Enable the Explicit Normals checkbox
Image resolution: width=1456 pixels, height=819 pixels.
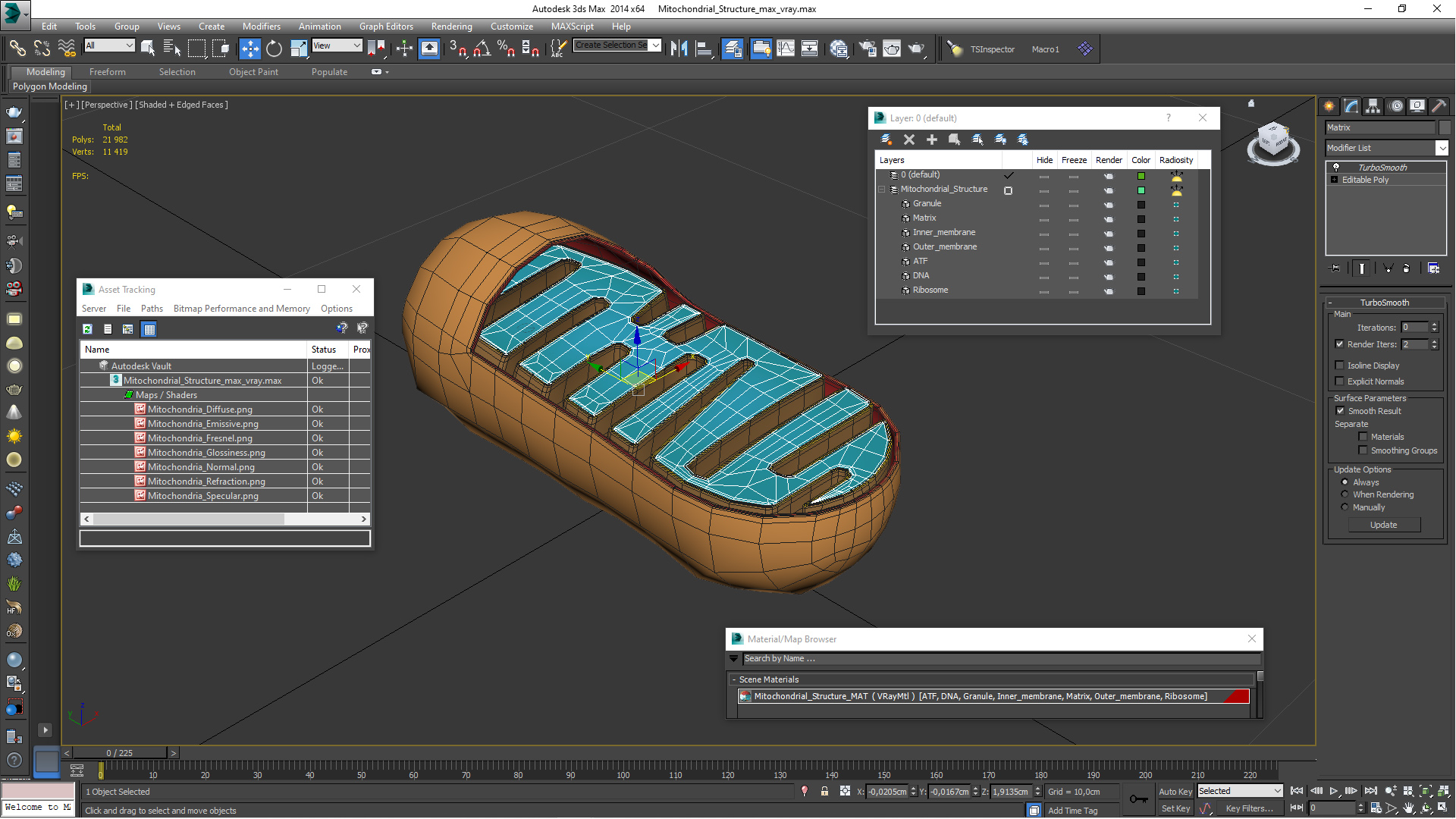tap(1340, 381)
